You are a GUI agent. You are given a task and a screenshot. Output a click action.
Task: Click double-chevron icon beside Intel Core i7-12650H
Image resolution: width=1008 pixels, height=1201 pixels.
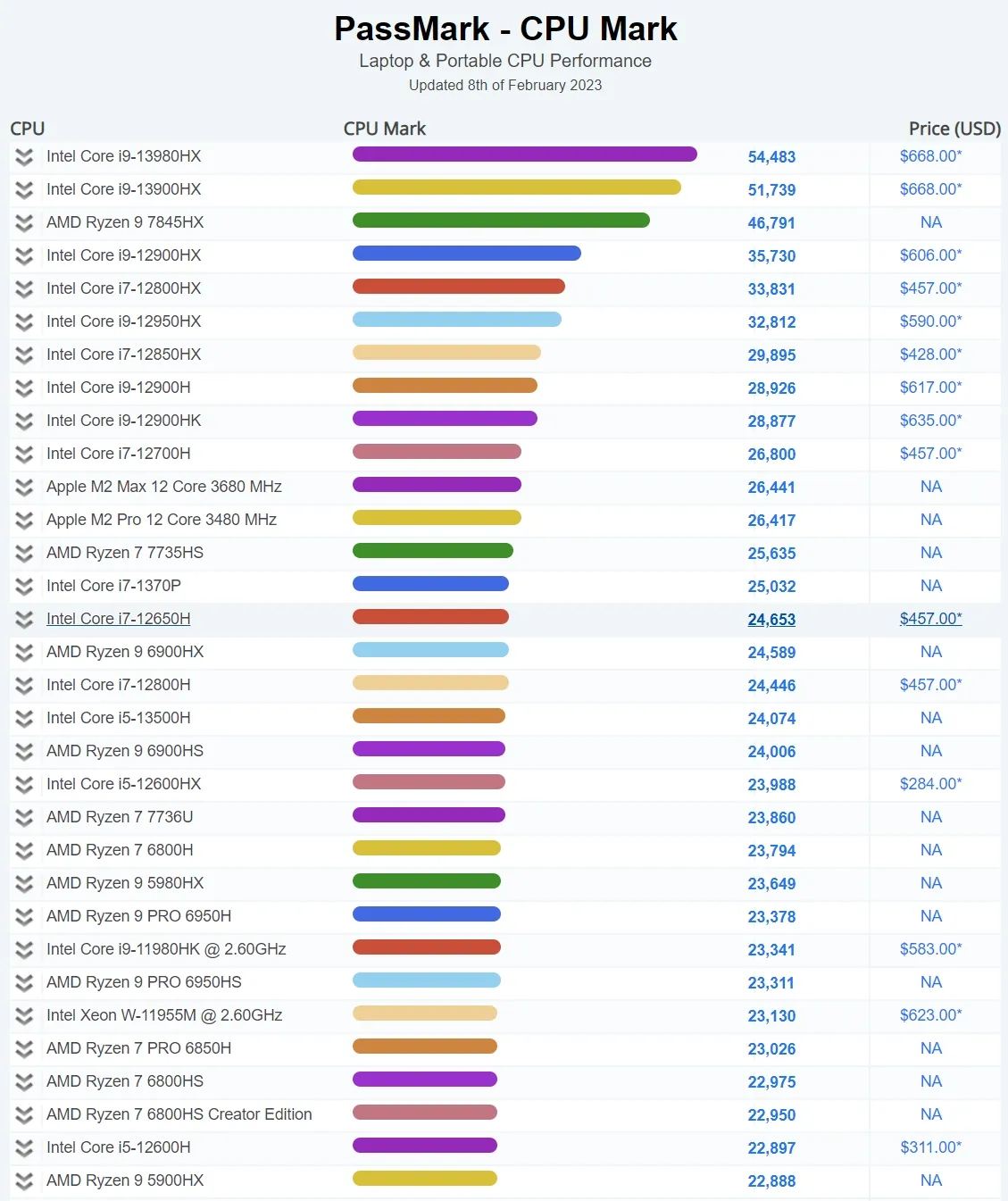[24, 620]
